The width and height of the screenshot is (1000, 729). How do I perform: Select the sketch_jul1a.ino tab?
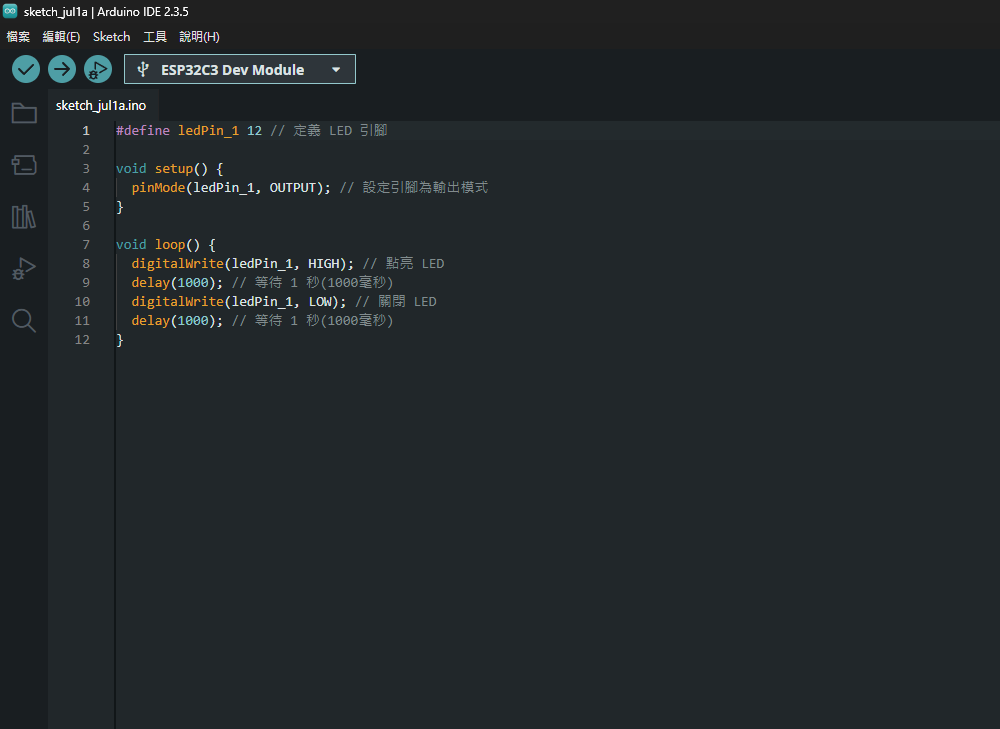[x=101, y=105]
